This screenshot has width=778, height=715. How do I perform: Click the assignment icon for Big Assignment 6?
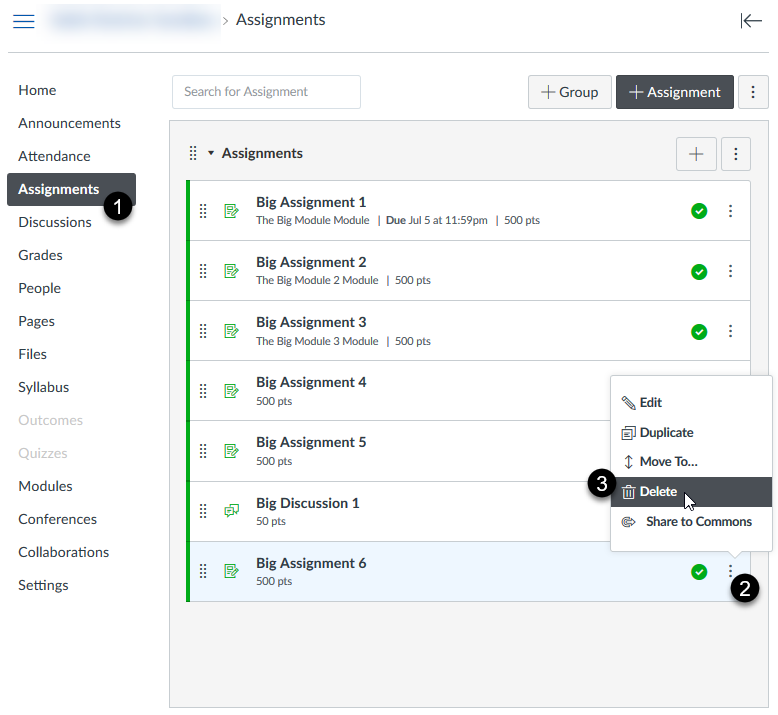[x=231, y=571]
